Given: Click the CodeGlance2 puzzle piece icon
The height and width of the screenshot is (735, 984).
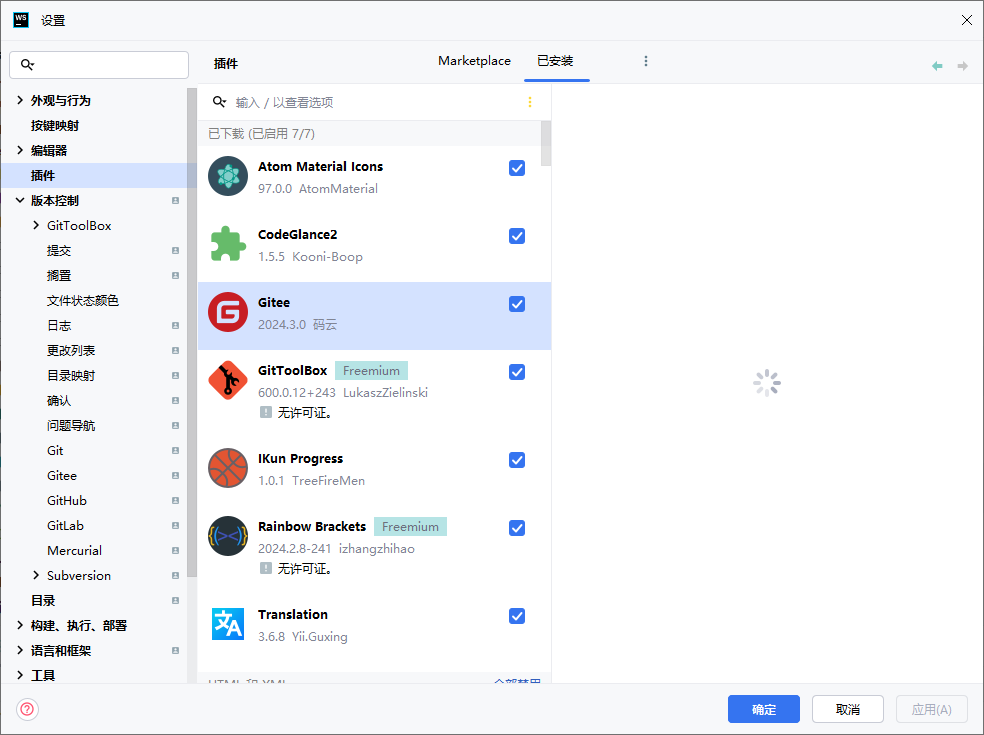Looking at the screenshot, I should pos(228,244).
